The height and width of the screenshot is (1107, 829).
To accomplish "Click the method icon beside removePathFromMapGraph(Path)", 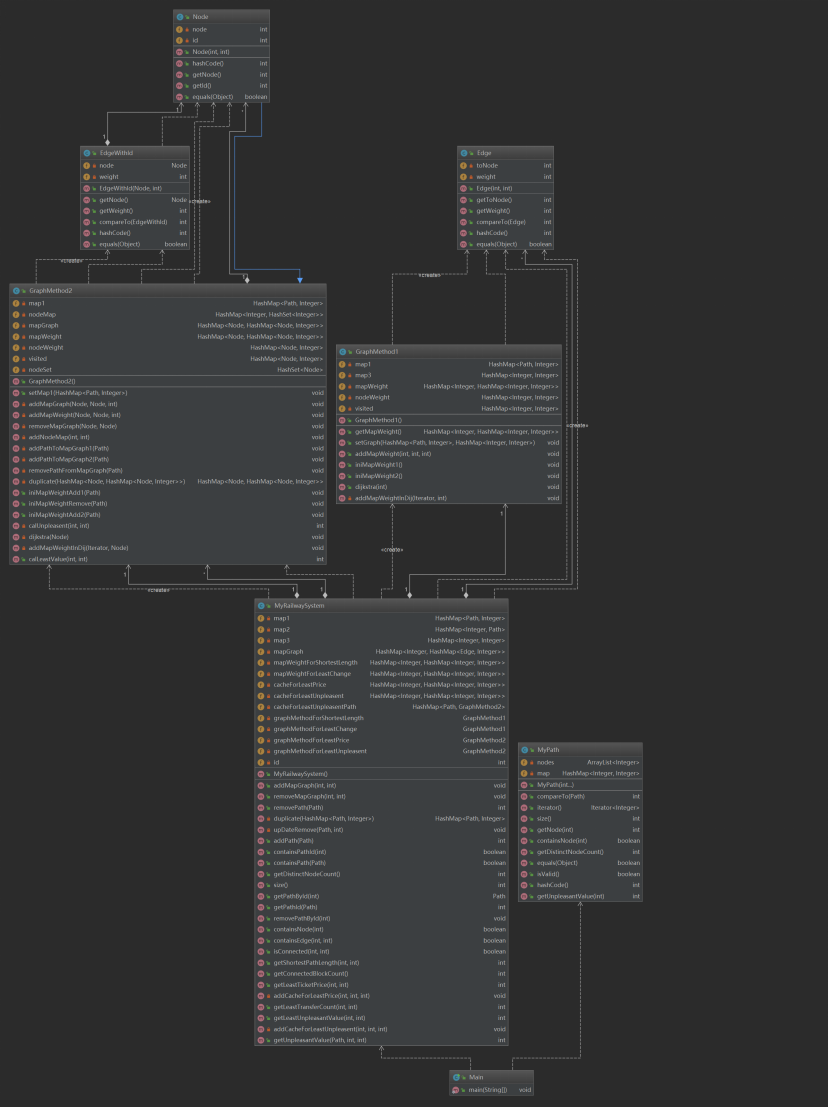I will pyautogui.click(x=16, y=470).
